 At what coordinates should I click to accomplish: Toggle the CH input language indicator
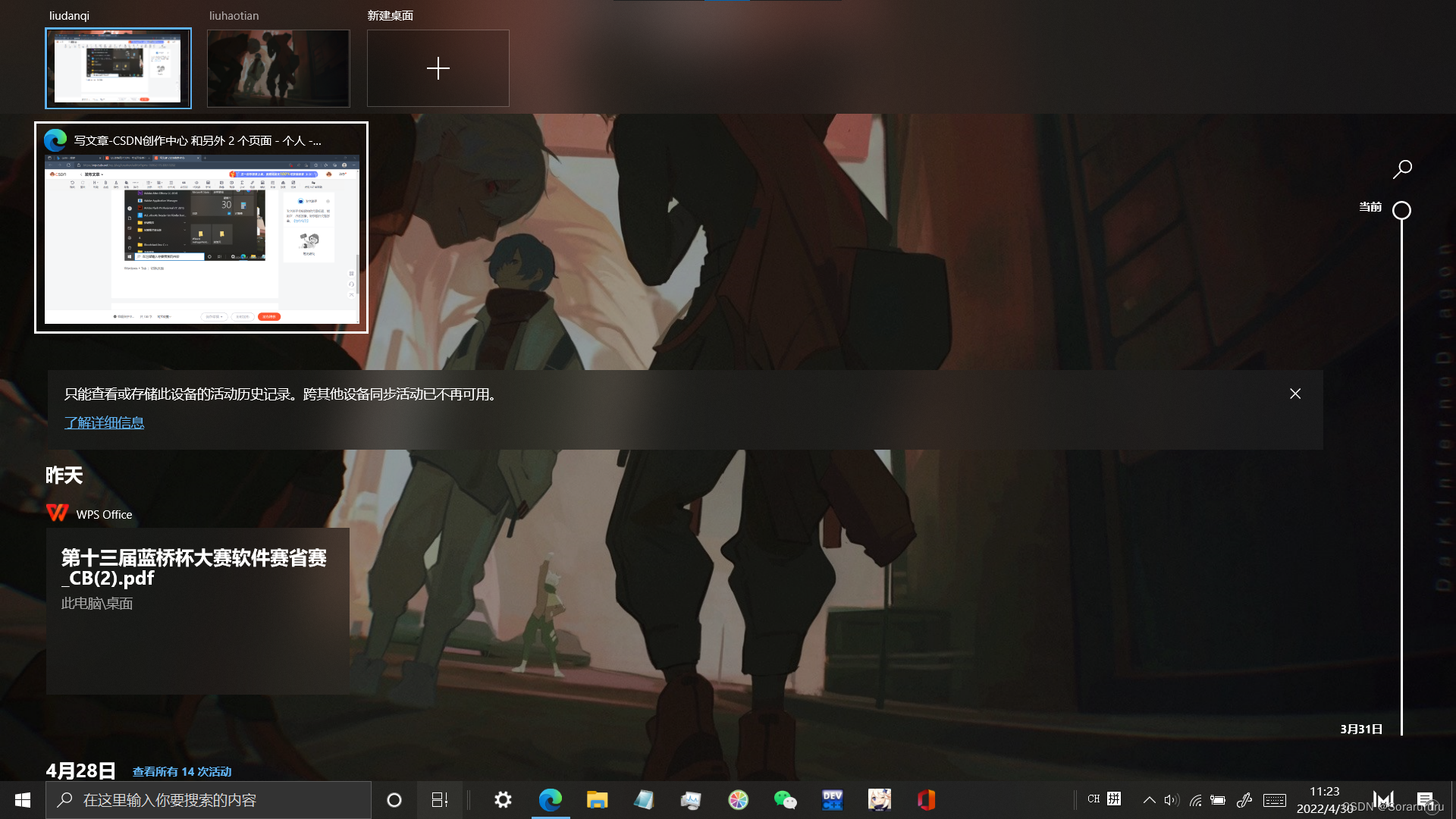(x=1093, y=799)
